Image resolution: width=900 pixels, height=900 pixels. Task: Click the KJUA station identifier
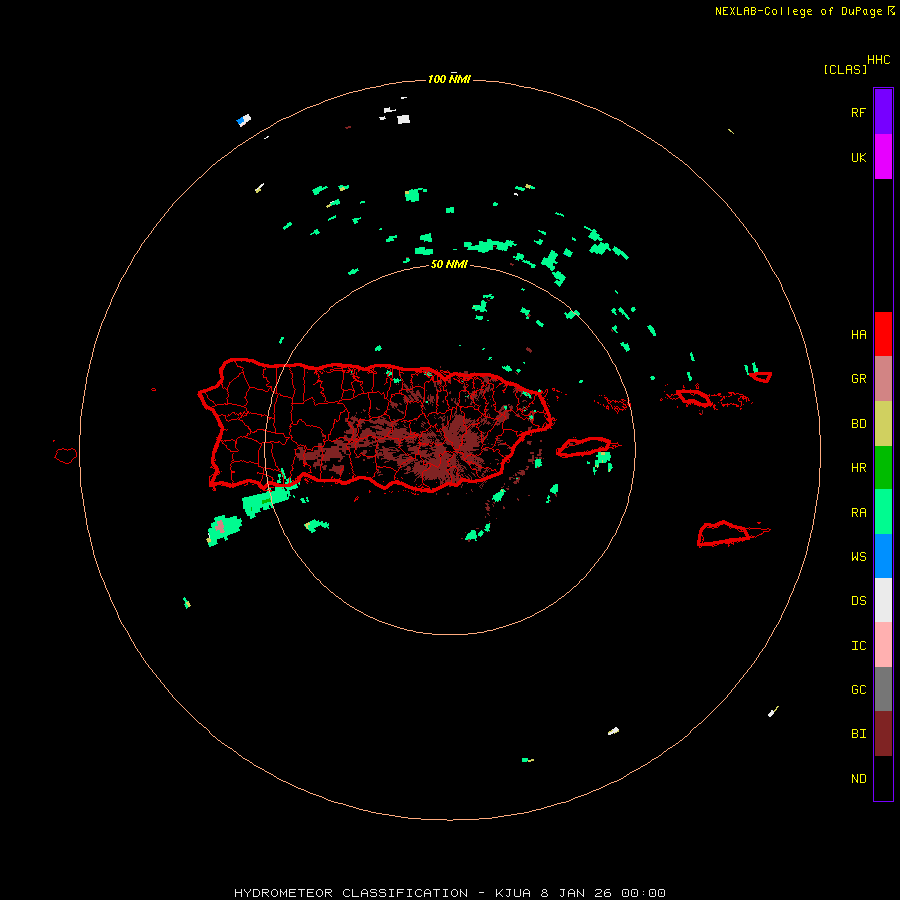[513, 893]
